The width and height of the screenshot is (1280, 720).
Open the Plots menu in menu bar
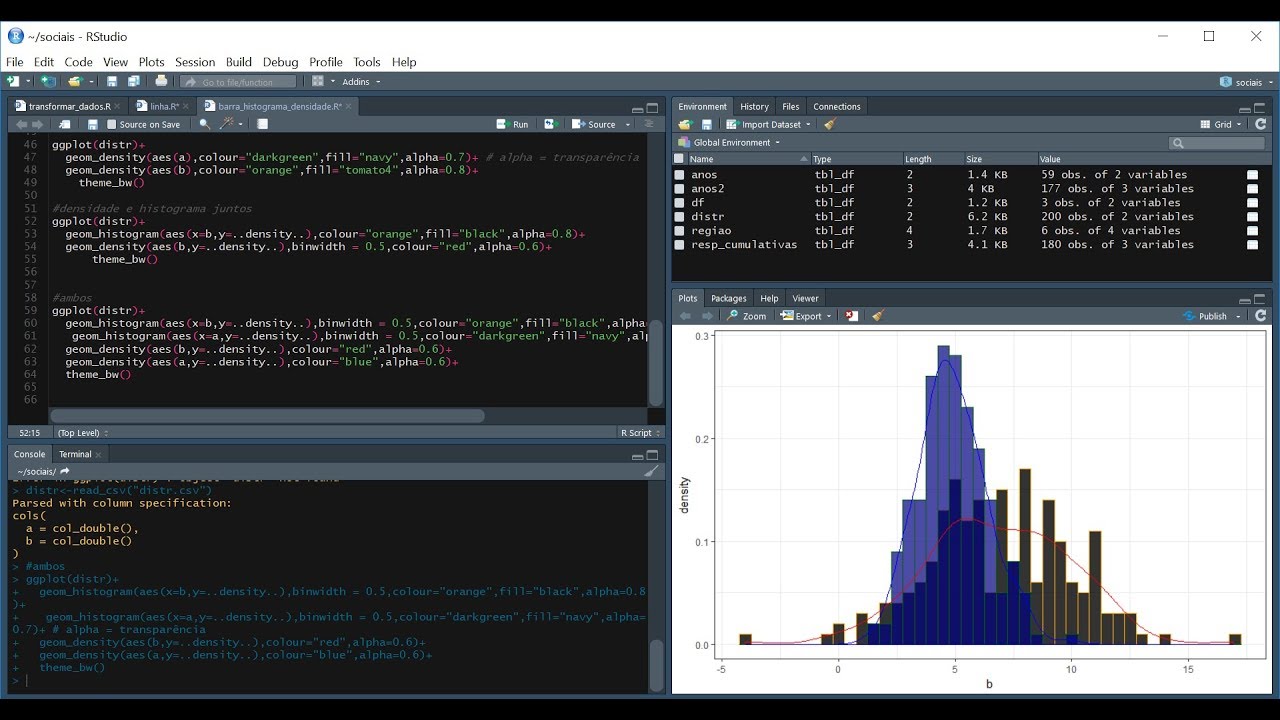click(151, 62)
